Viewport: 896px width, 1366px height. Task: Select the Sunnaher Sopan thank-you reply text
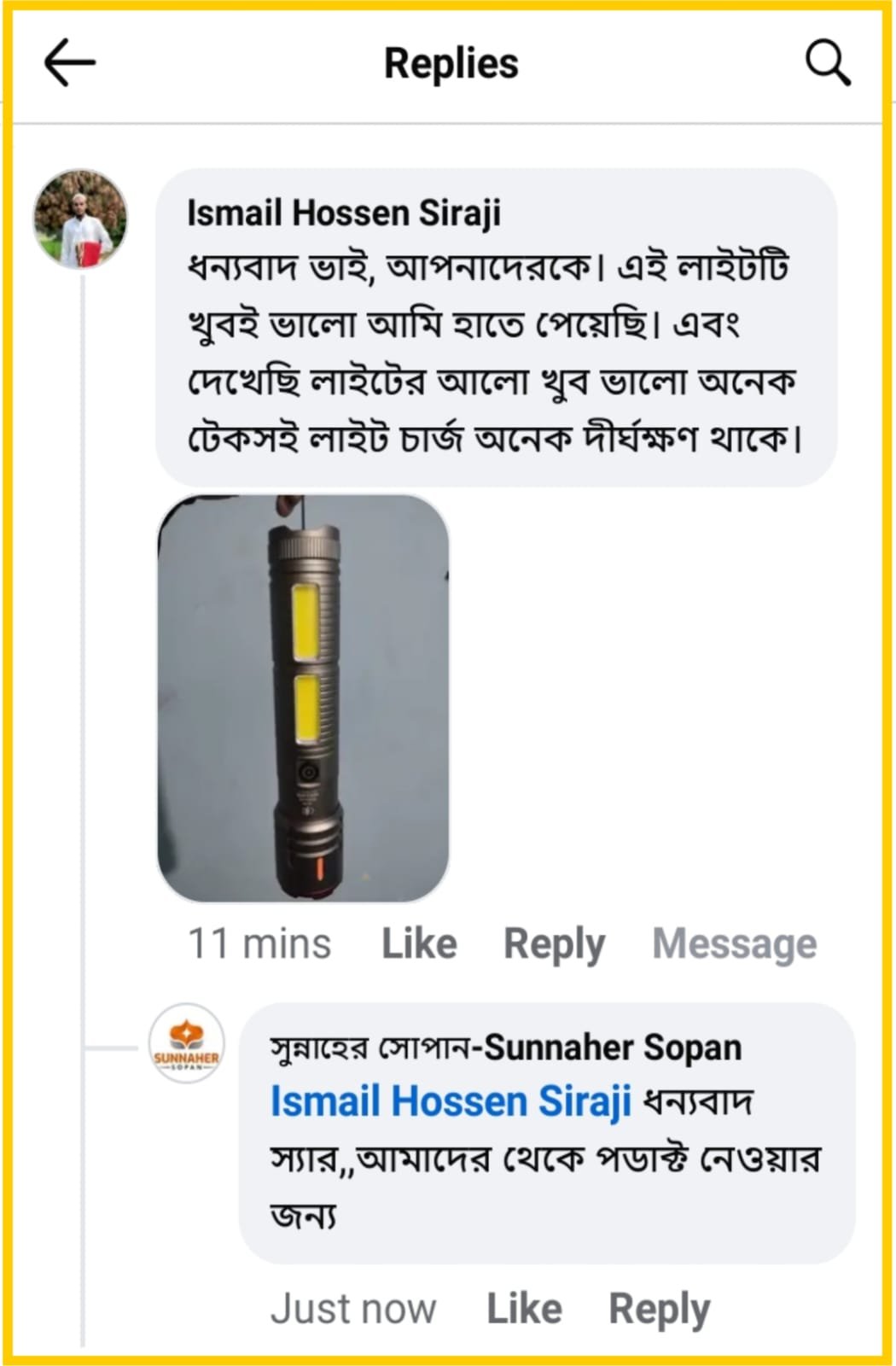(545, 1158)
